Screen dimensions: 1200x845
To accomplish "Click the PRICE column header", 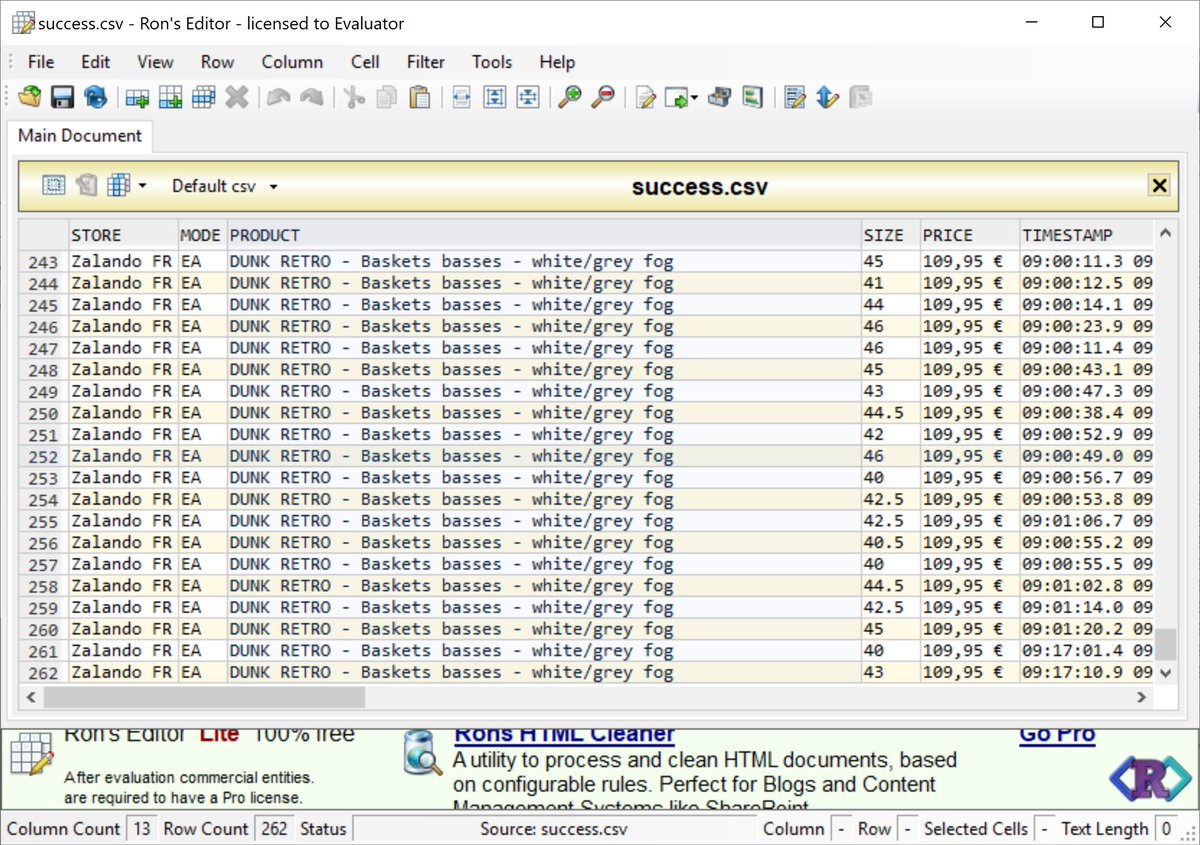I will 970,235.
